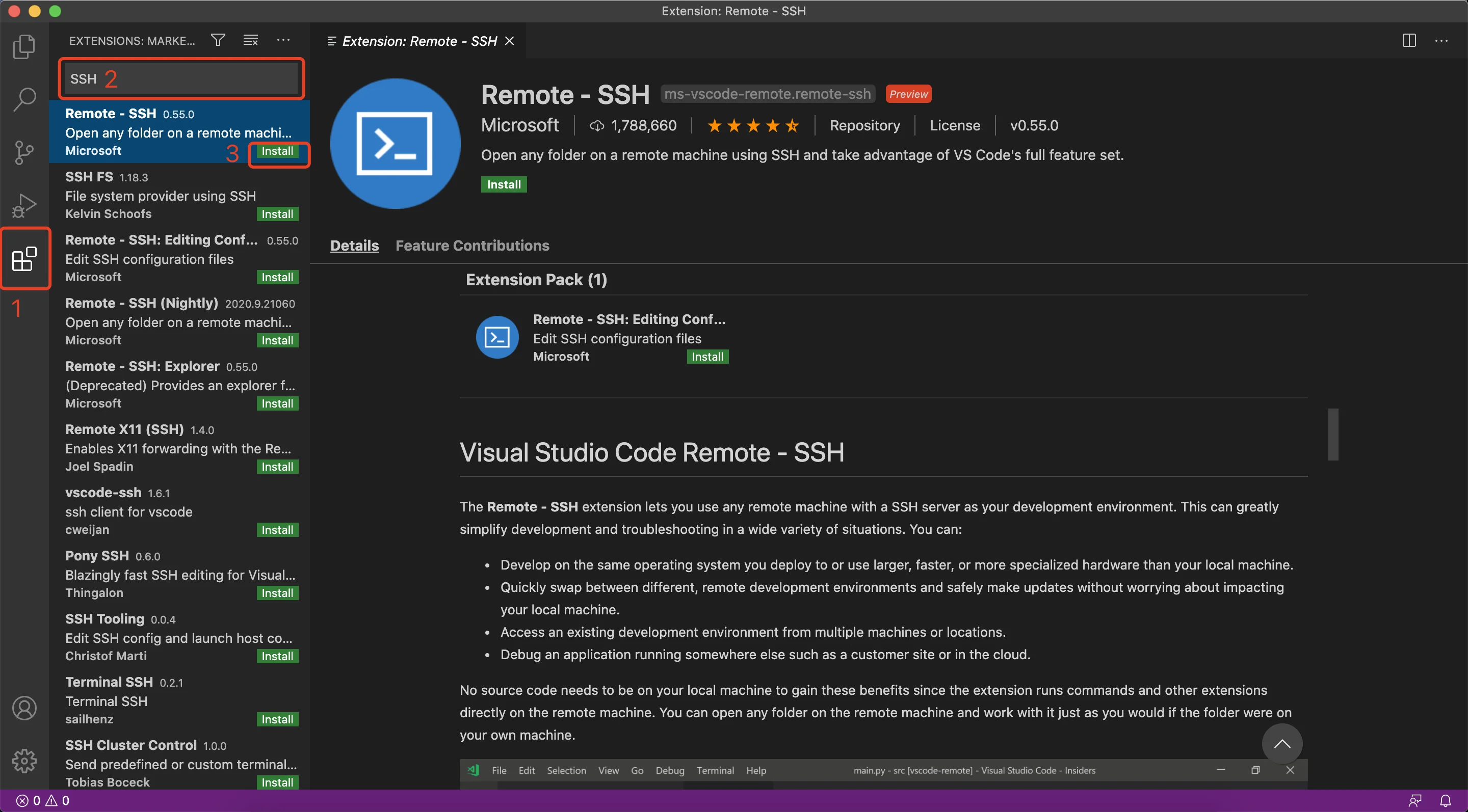Open the Search view

click(x=24, y=98)
